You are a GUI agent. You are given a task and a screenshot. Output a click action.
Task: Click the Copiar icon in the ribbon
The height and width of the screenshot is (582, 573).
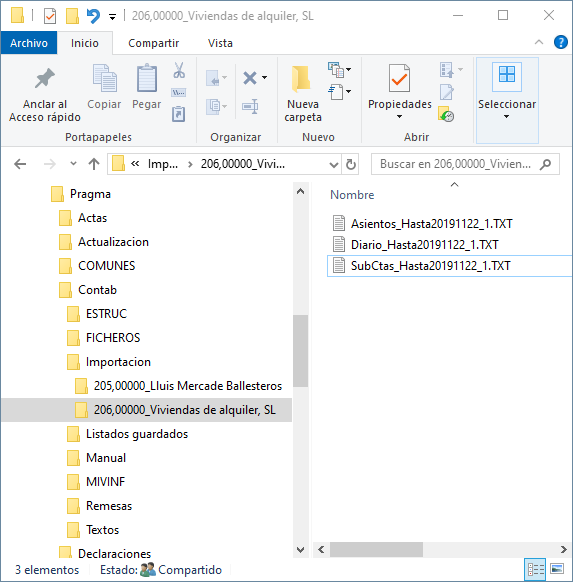point(104,78)
